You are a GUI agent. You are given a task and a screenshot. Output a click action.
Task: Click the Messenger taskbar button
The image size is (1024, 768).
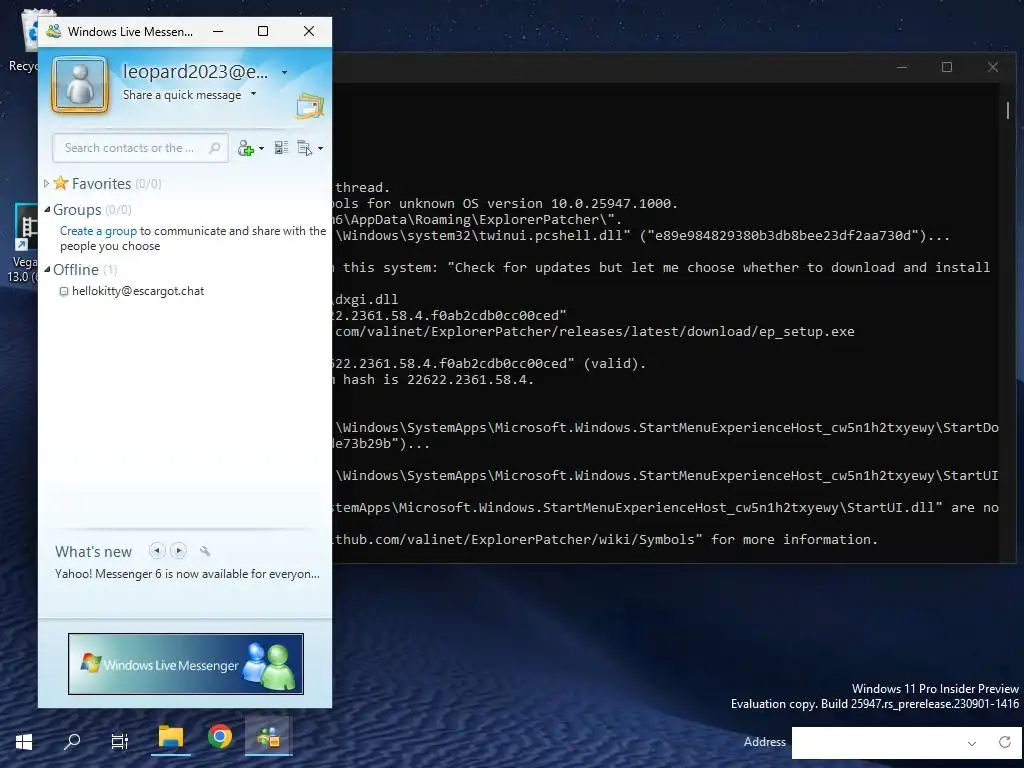tap(268, 737)
